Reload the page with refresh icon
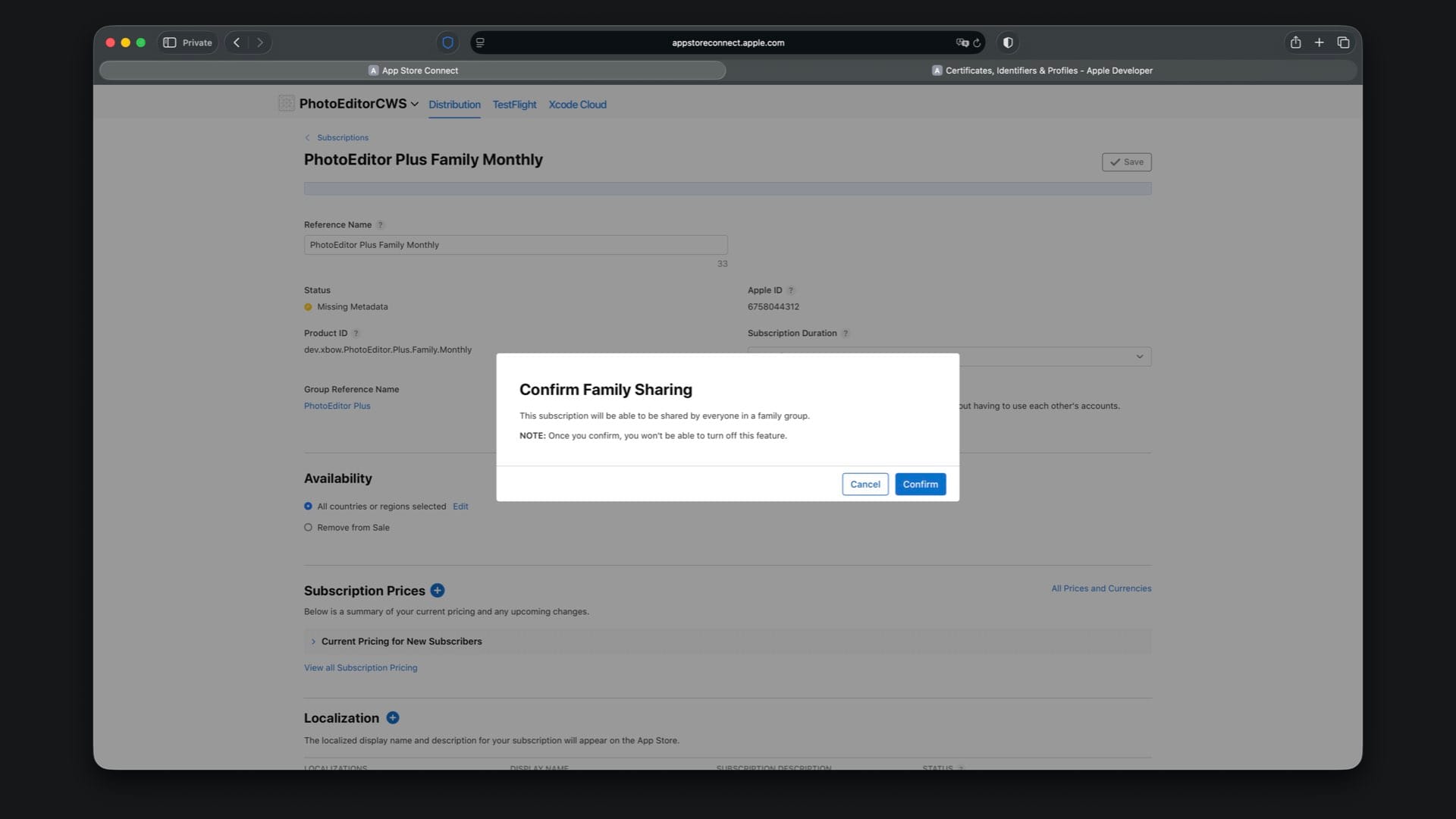Viewport: 1456px width, 819px height. tap(977, 43)
